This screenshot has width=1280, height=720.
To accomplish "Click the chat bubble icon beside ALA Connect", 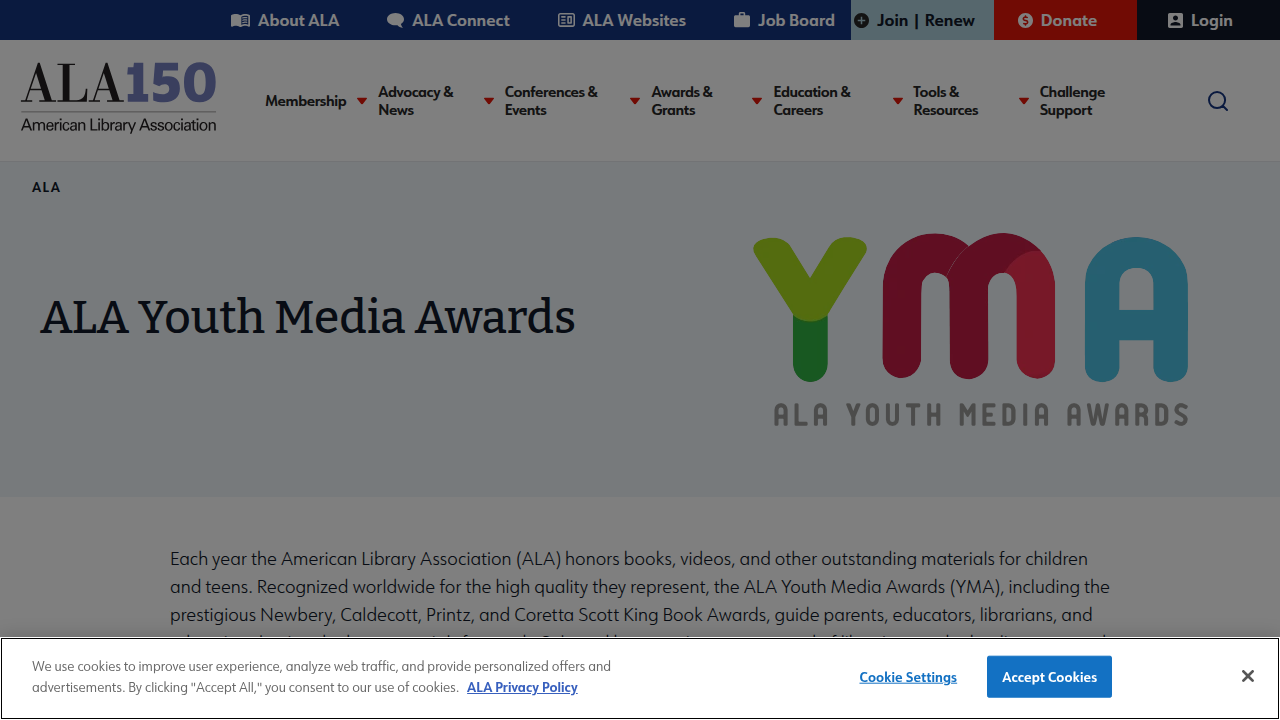I will (395, 20).
